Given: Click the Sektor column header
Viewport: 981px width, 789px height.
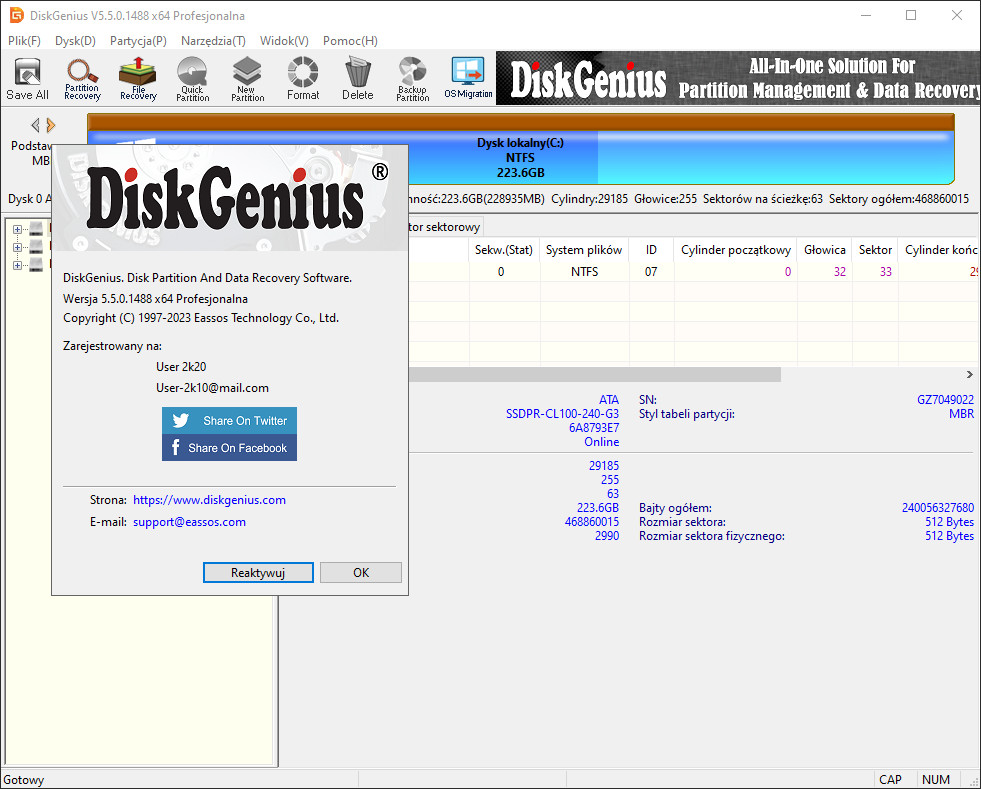Looking at the screenshot, I should [x=875, y=250].
